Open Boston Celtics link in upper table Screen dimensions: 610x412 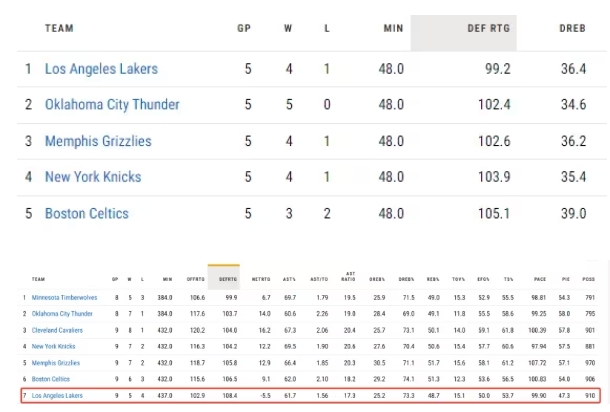[x=87, y=213]
